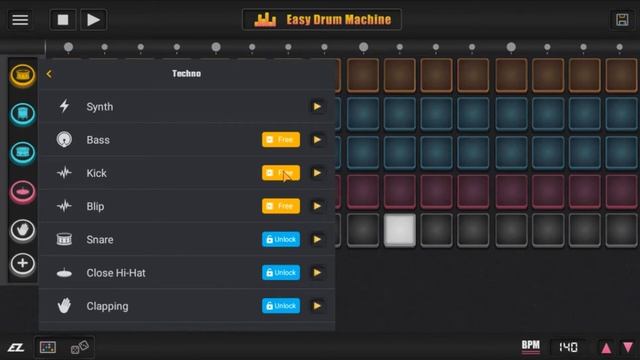
Task: Choose the Snare sound
Action: (187, 240)
